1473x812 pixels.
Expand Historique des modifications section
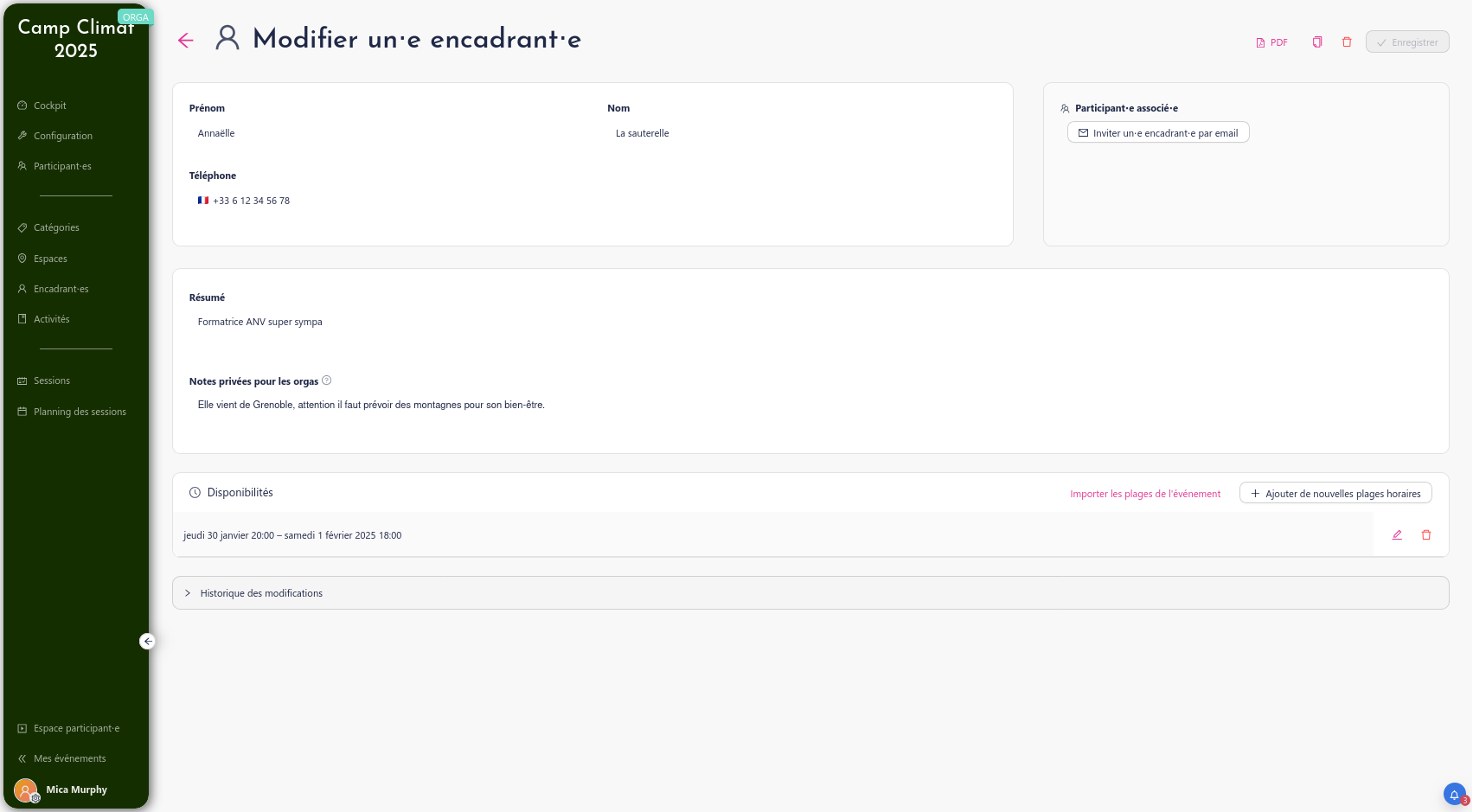coord(261,593)
